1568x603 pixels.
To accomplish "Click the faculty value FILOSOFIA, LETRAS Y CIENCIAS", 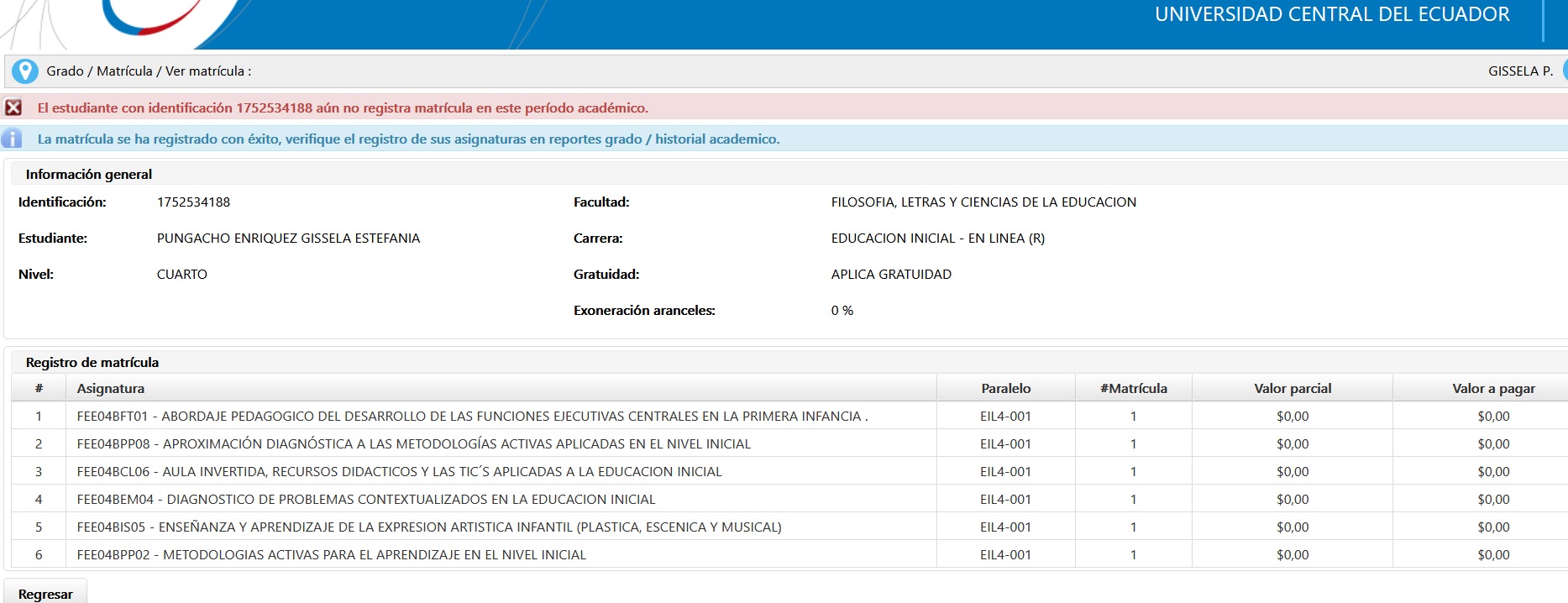I will pos(983,202).
